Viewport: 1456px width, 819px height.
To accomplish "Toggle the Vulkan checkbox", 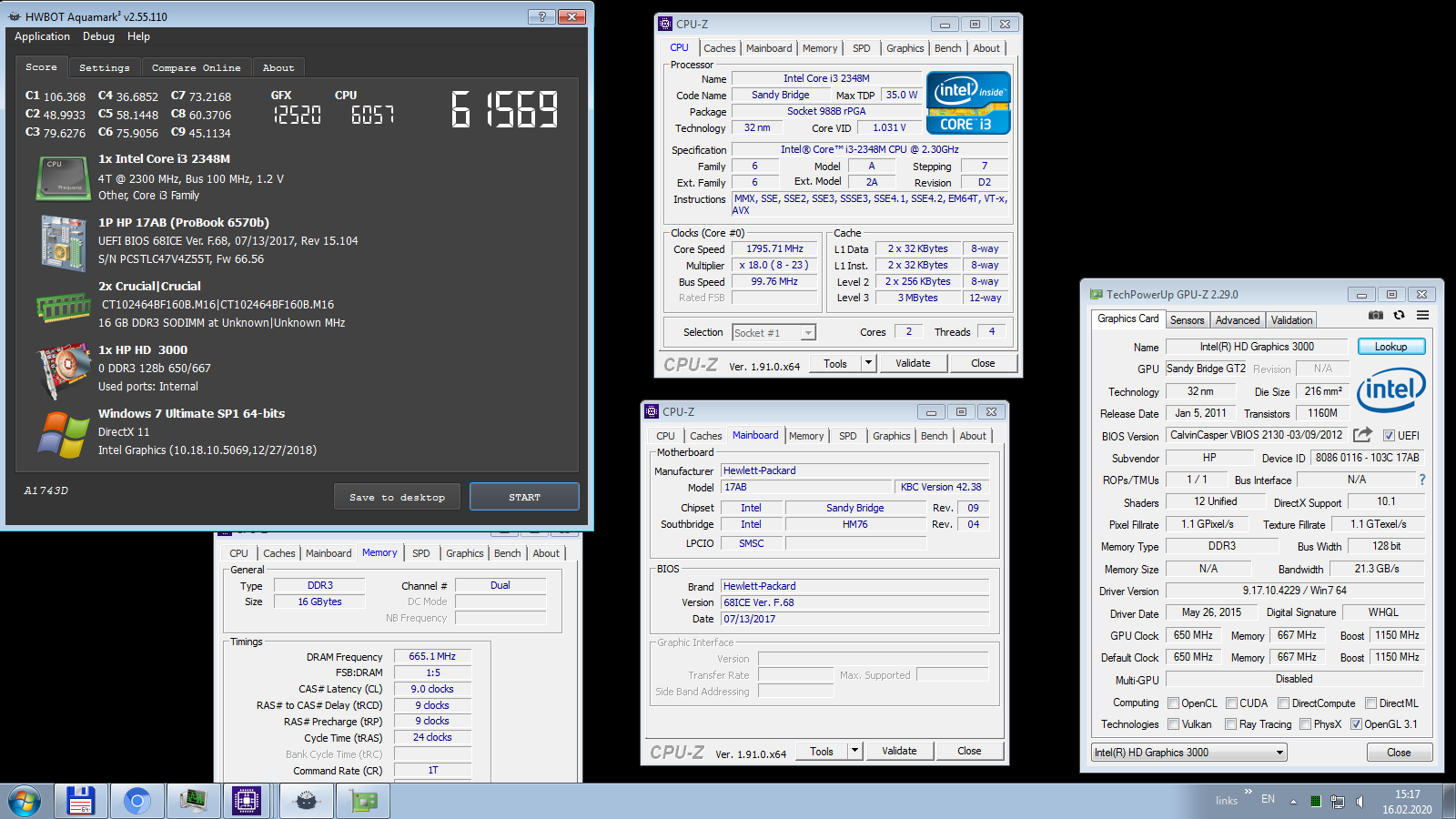I will [x=1174, y=724].
